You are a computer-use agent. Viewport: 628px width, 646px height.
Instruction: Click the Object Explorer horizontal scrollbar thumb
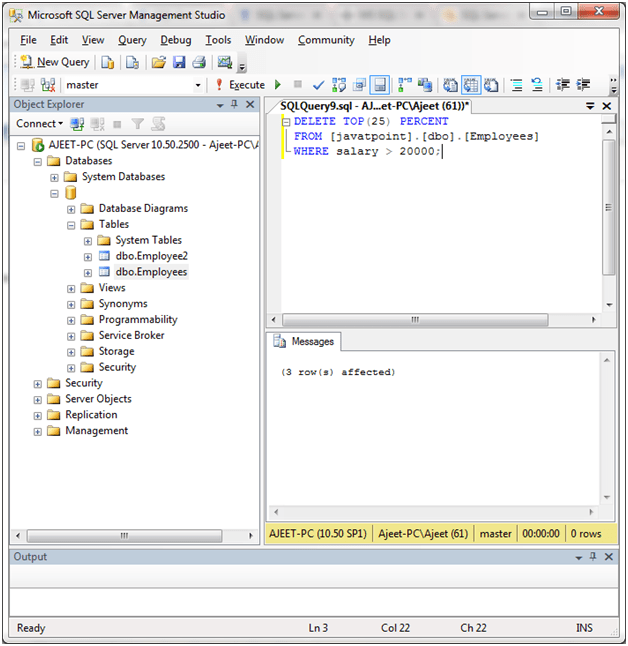click(124, 536)
